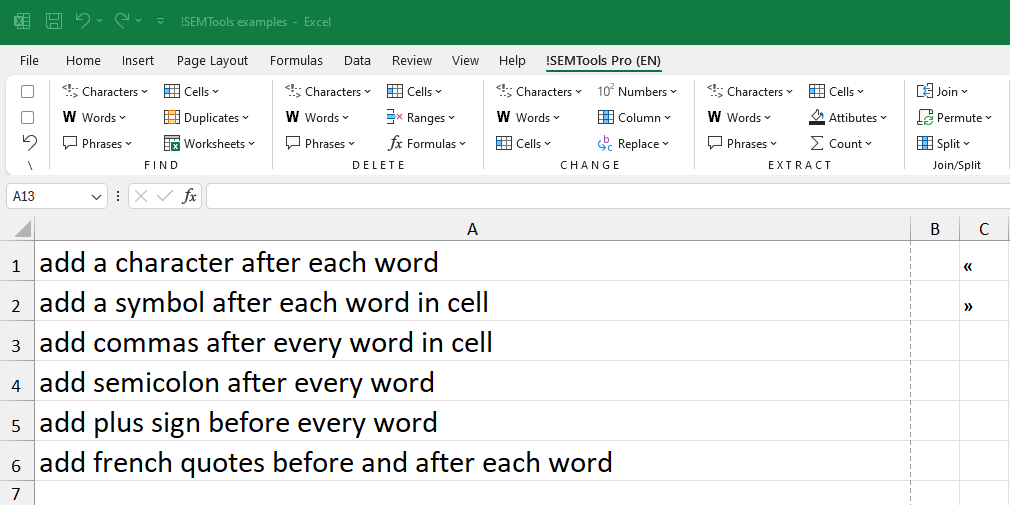Open Extract Attributes menu
The image size is (1010, 505).
point(848,117)
